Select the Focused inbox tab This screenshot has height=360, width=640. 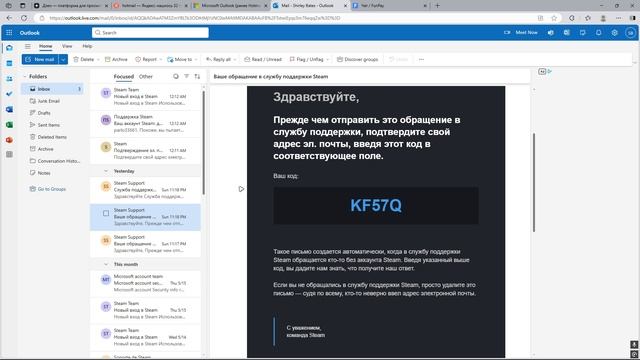click(x=124, y=76)
